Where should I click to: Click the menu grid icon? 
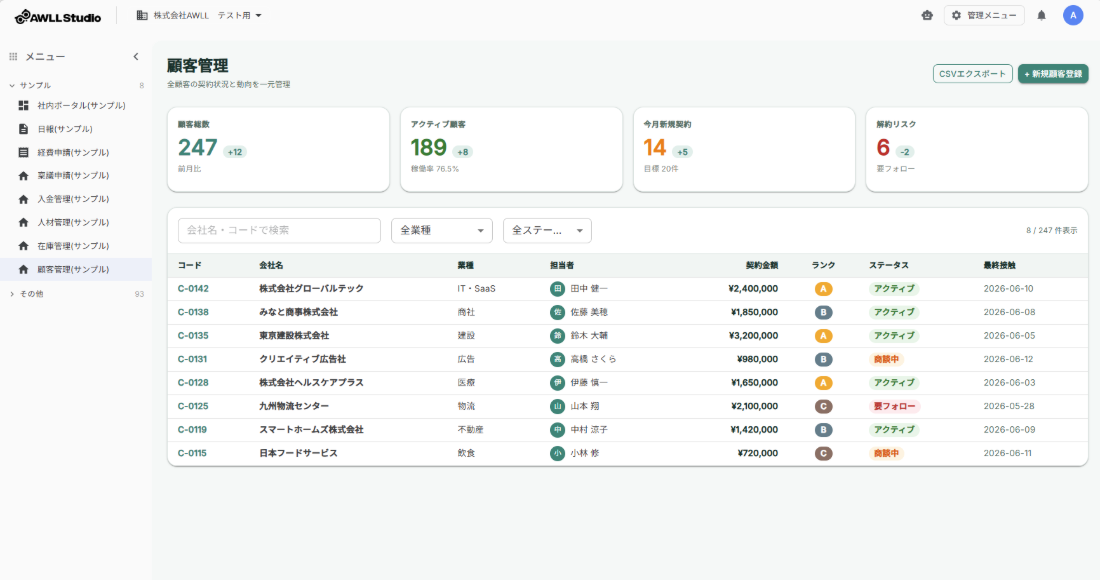(x=13, y=56)
